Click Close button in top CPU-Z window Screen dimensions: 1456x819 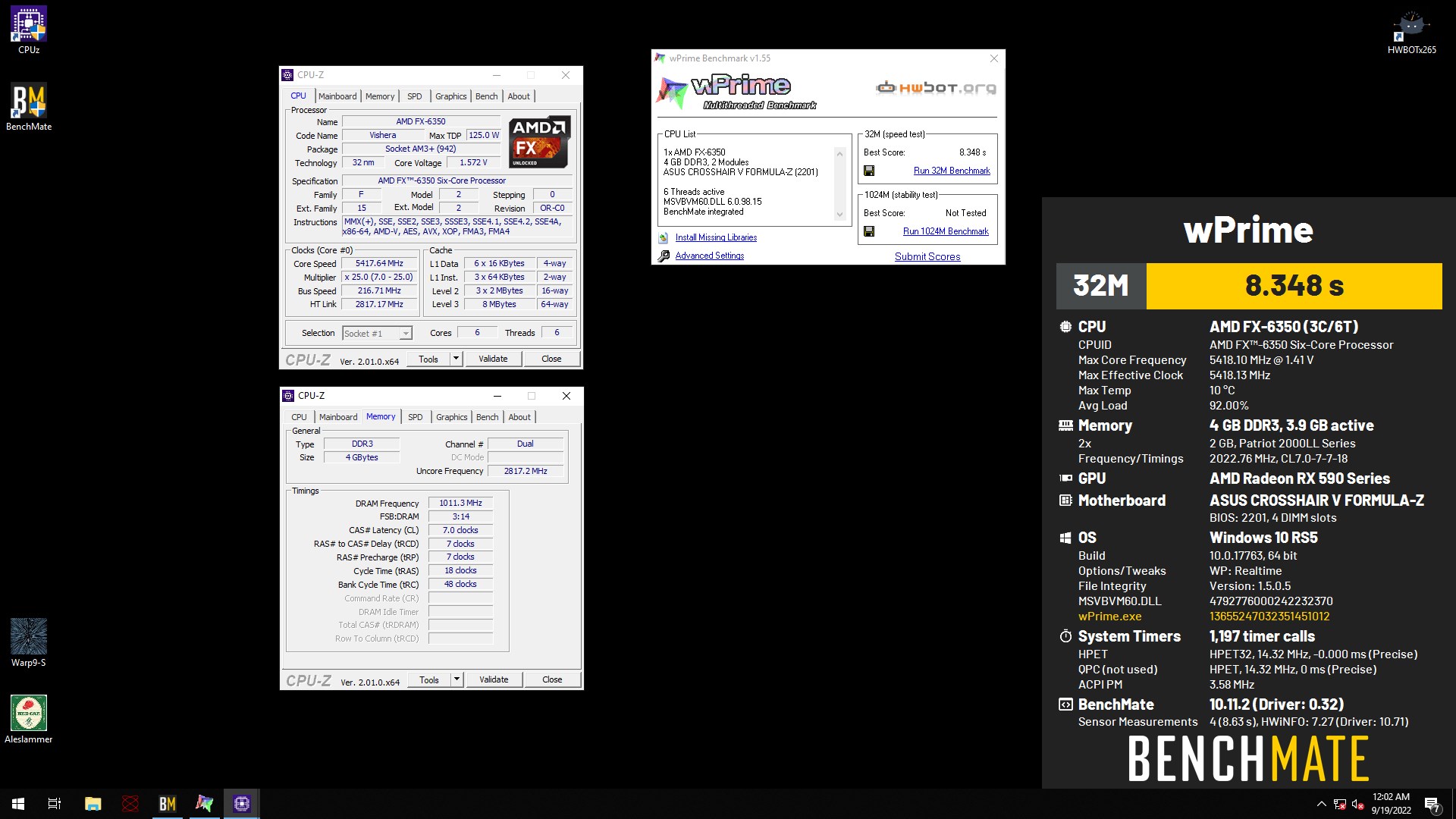tap(551, 359)
